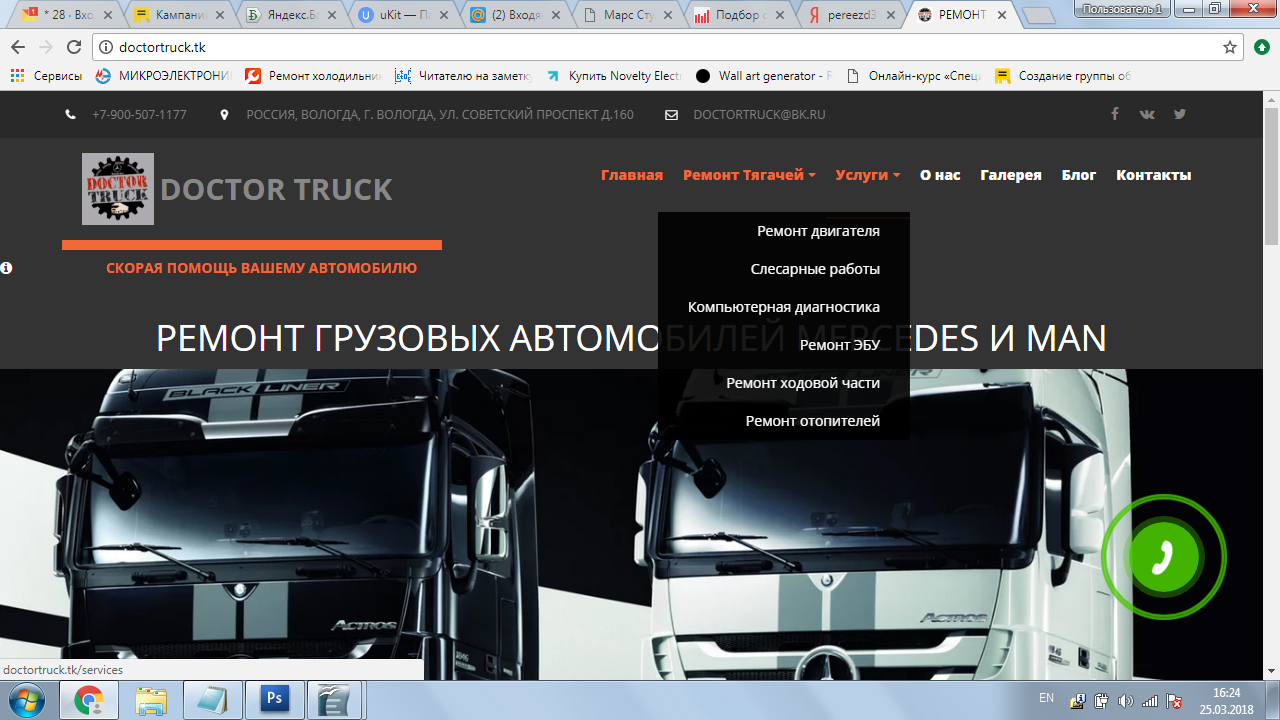1280x720 pixels.
Task: Open the Создание группы bookmark
Action: pyautogui.click(x=1064, y=76)
